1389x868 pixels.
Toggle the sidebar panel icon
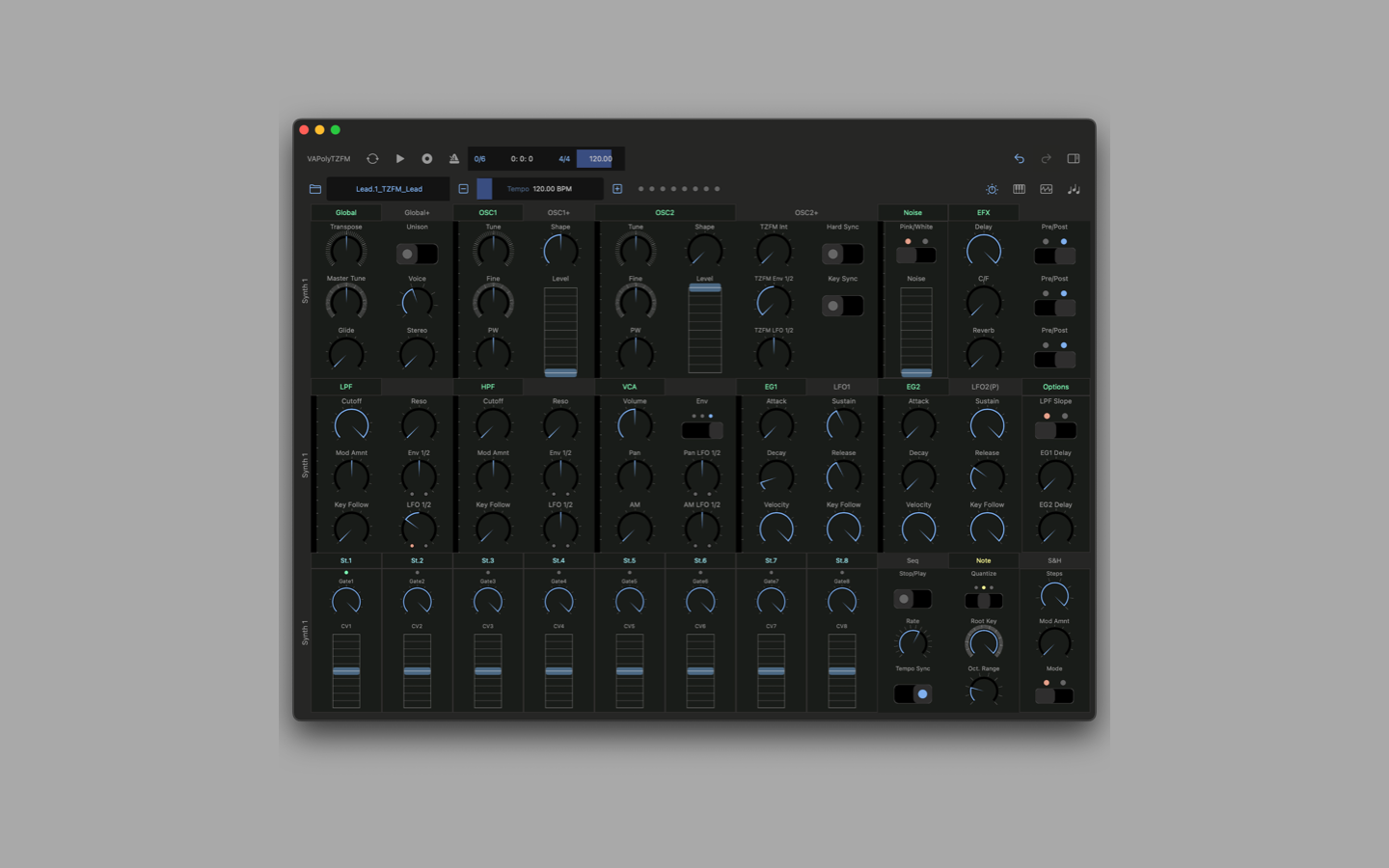[x=1074, y=158]
